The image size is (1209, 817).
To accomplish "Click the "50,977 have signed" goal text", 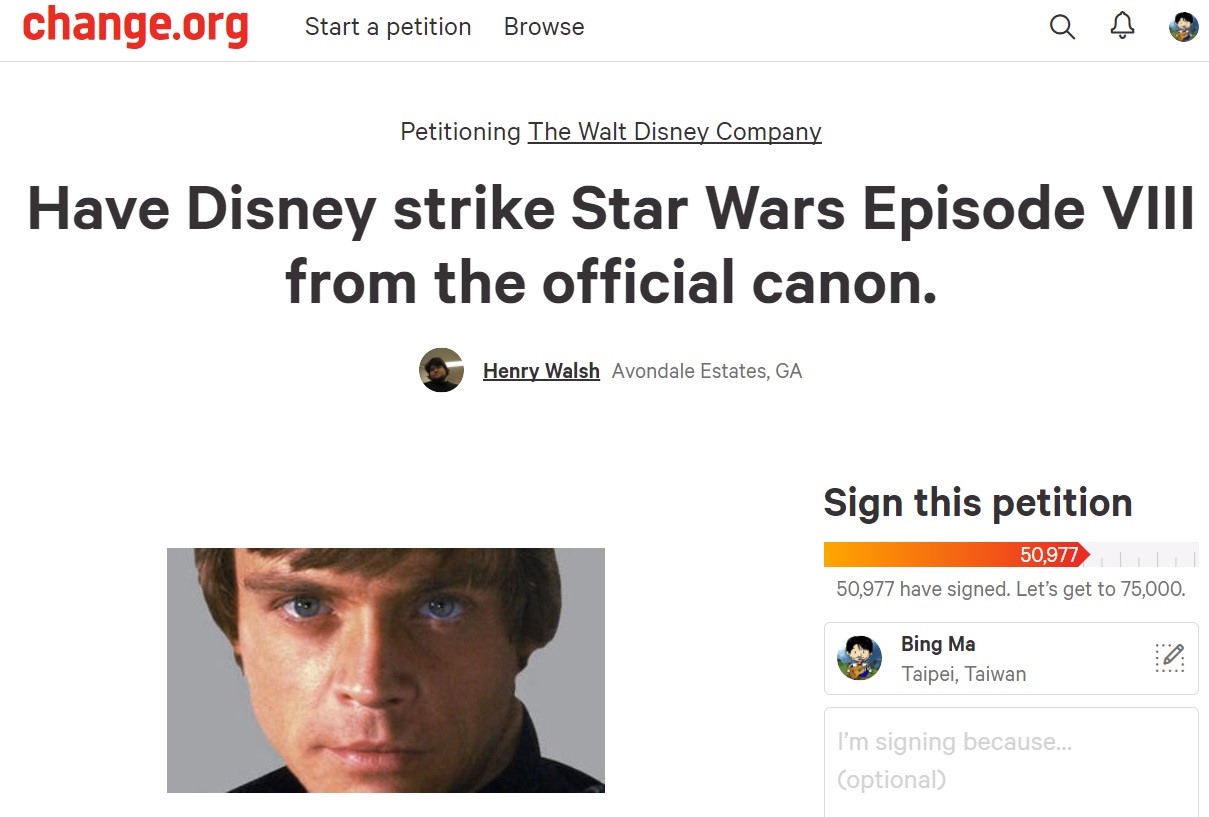I will click(1011, 589).
